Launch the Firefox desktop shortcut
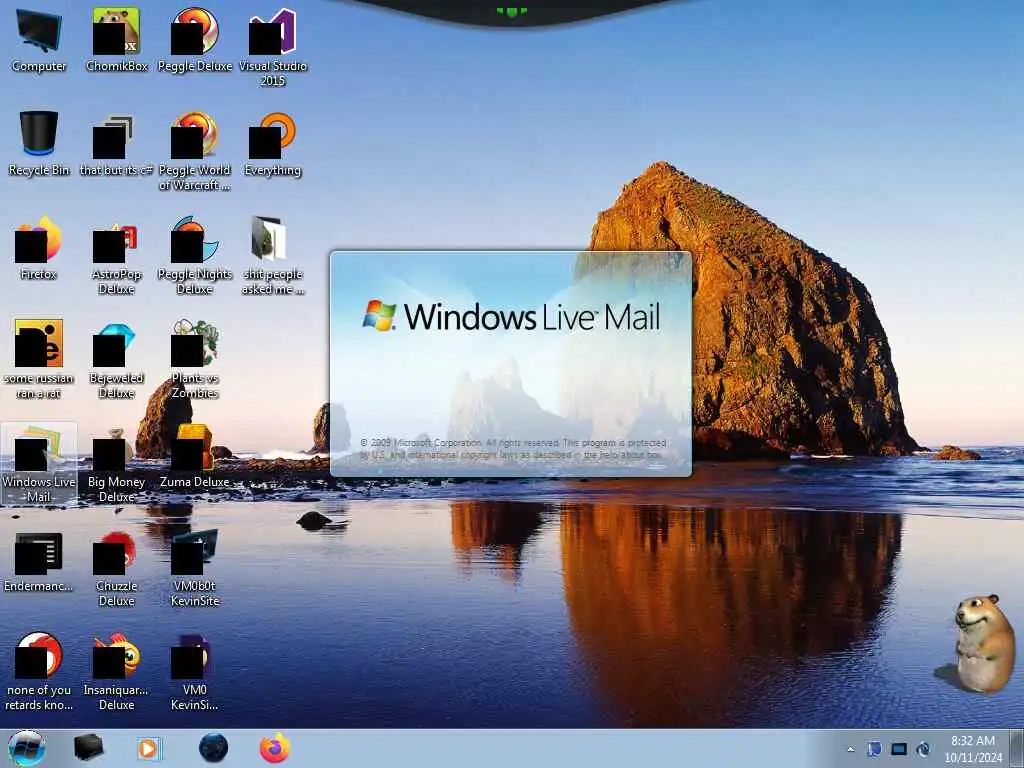This screenshot has height=768, width=1024. (x=39, y=248)
